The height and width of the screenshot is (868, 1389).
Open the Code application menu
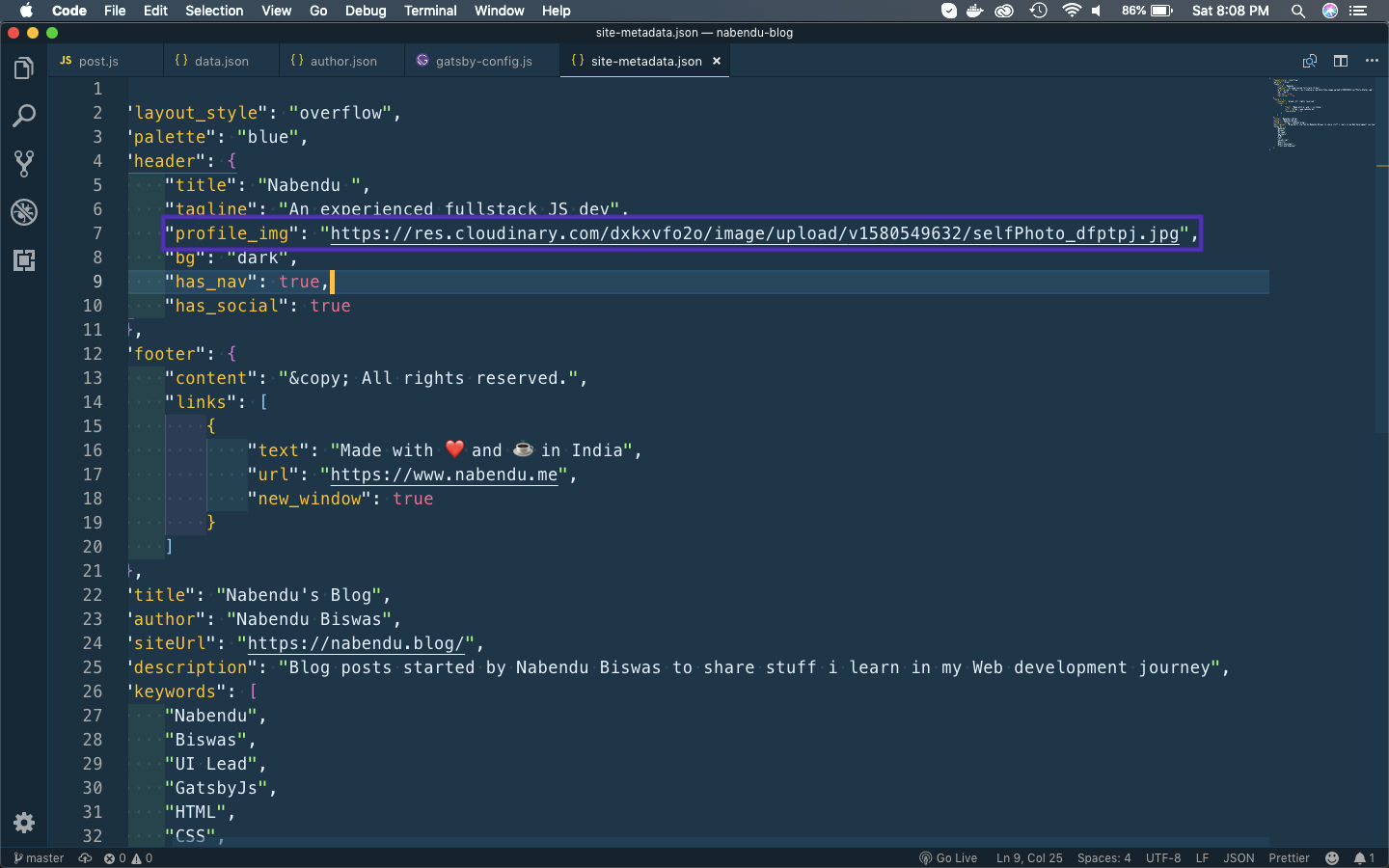[x=69, y=11]
